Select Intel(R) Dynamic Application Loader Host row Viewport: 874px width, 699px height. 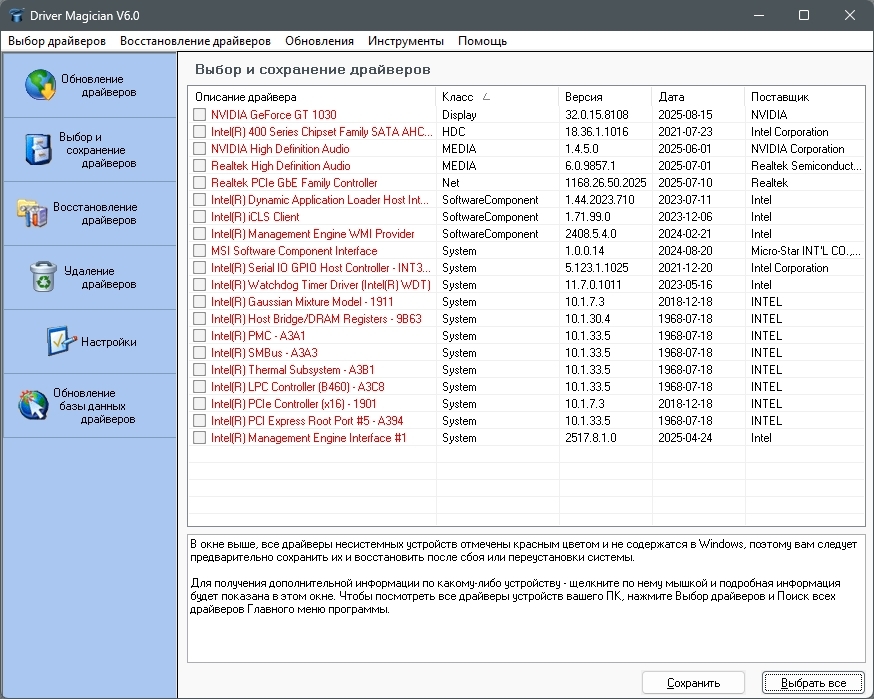[526, 200]
